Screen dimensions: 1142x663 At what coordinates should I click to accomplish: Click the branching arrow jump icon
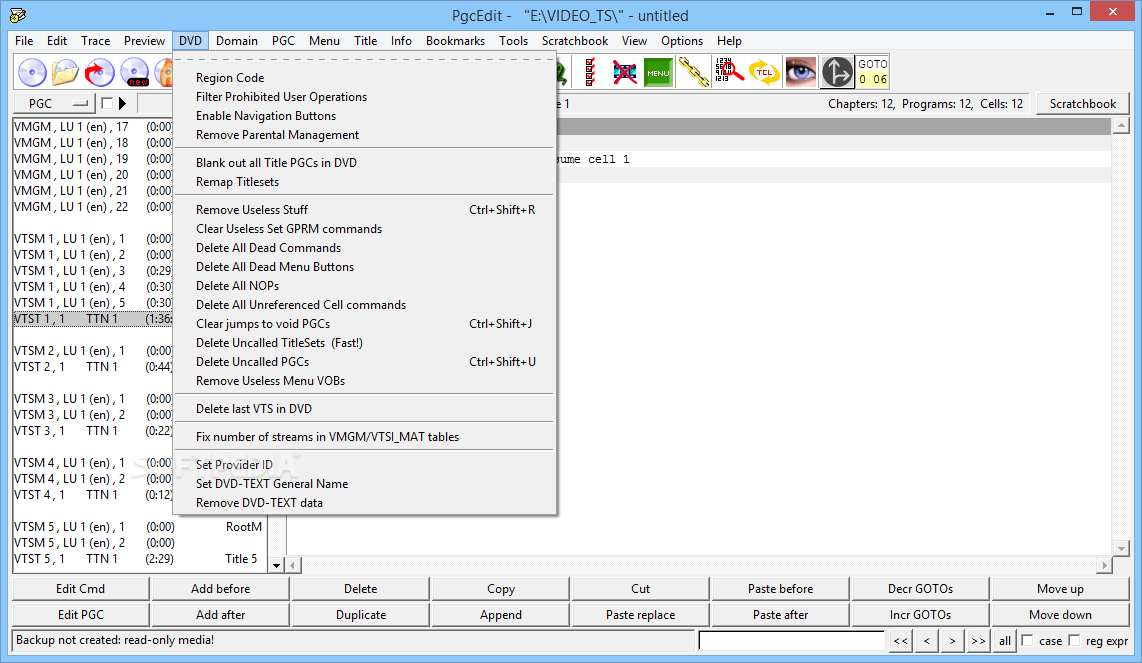click(x=837, y=72)
